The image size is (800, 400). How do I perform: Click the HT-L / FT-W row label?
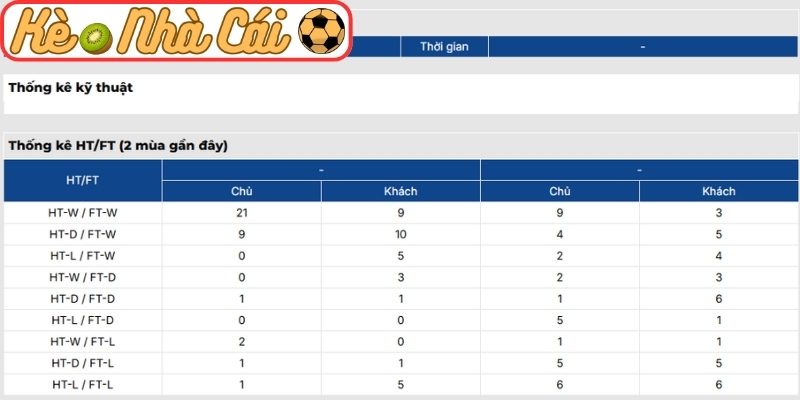(82, 256)
